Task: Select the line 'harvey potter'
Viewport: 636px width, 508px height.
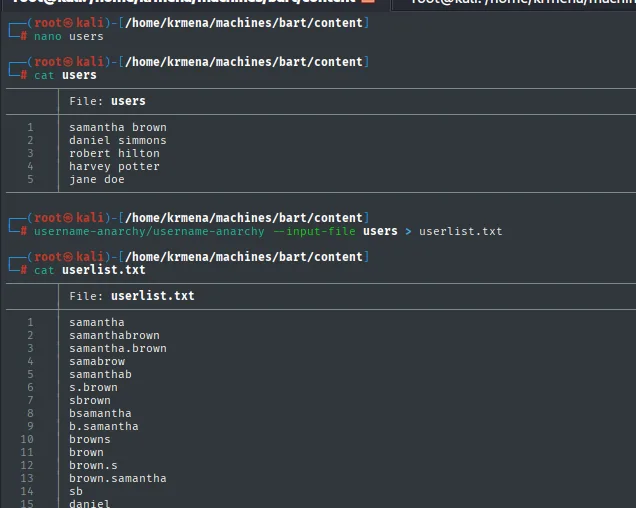Action: [114, 166]
